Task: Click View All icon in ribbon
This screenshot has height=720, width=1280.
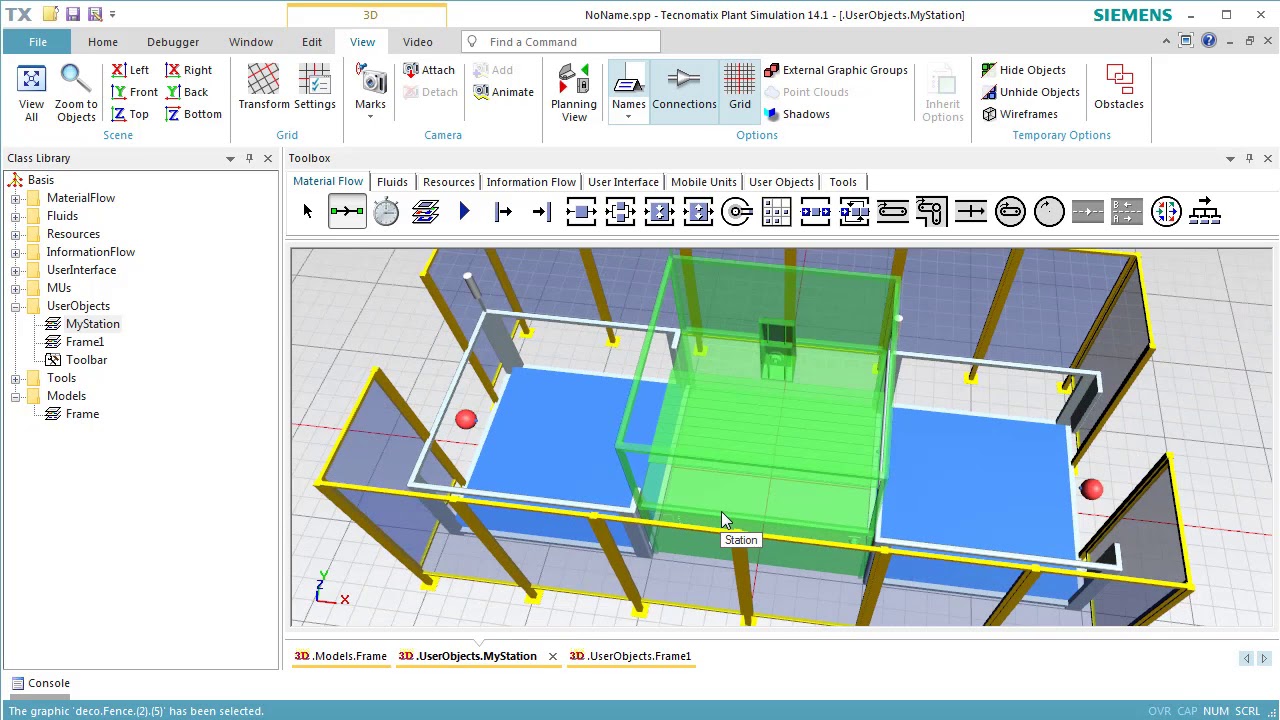Action: [31, 93]
